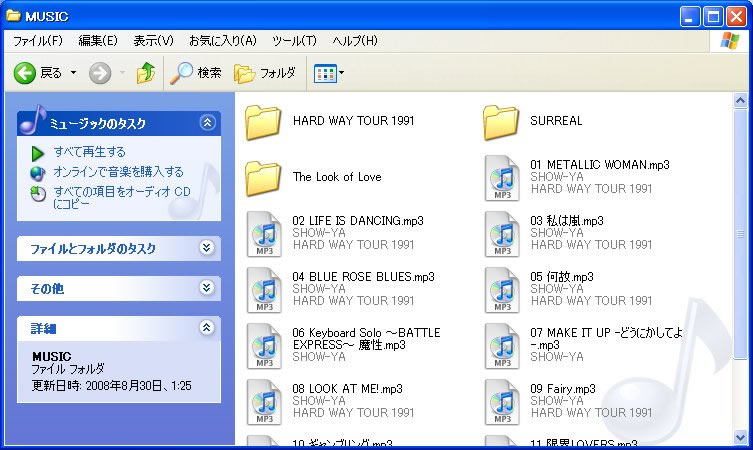Click the green play-all icon
Screen dimensions: 753x450
pos(37,153)
